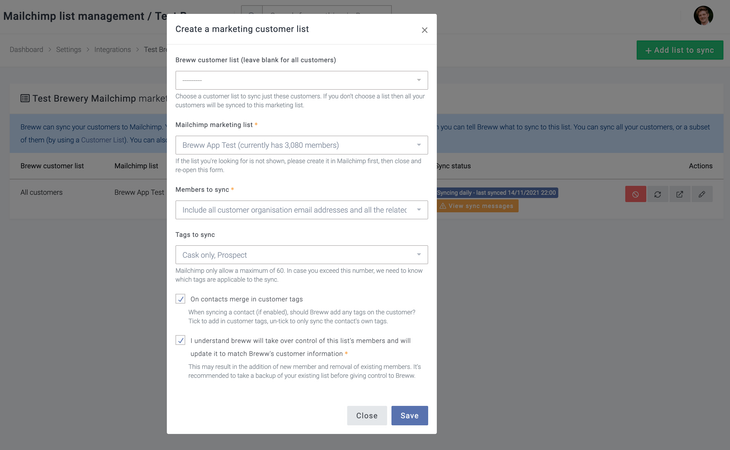
Task: Toggle On contacts merge in customer tags
Action: coord(181,299)
